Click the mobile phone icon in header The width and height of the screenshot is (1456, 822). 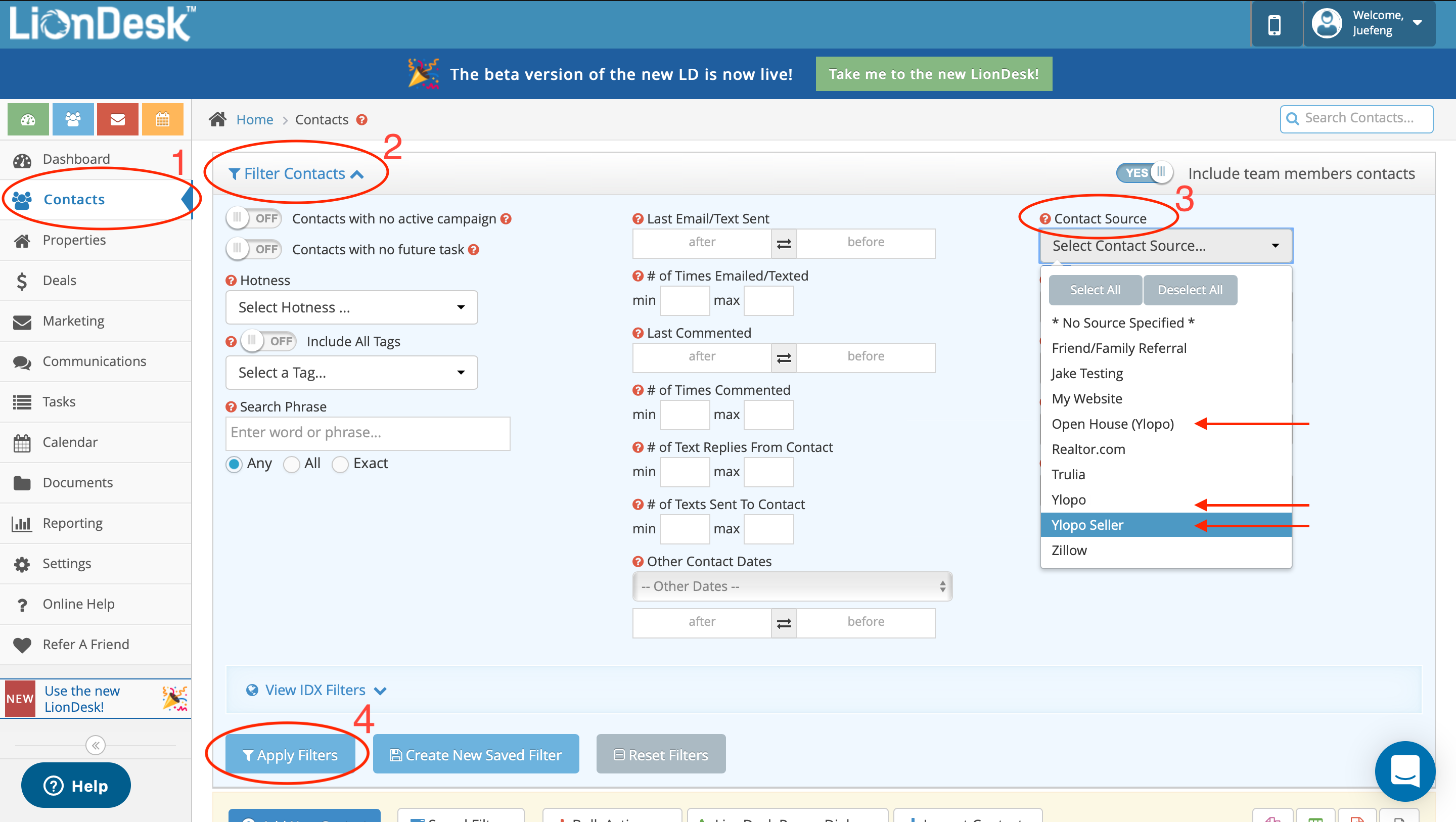click(x=1274, y=25)
